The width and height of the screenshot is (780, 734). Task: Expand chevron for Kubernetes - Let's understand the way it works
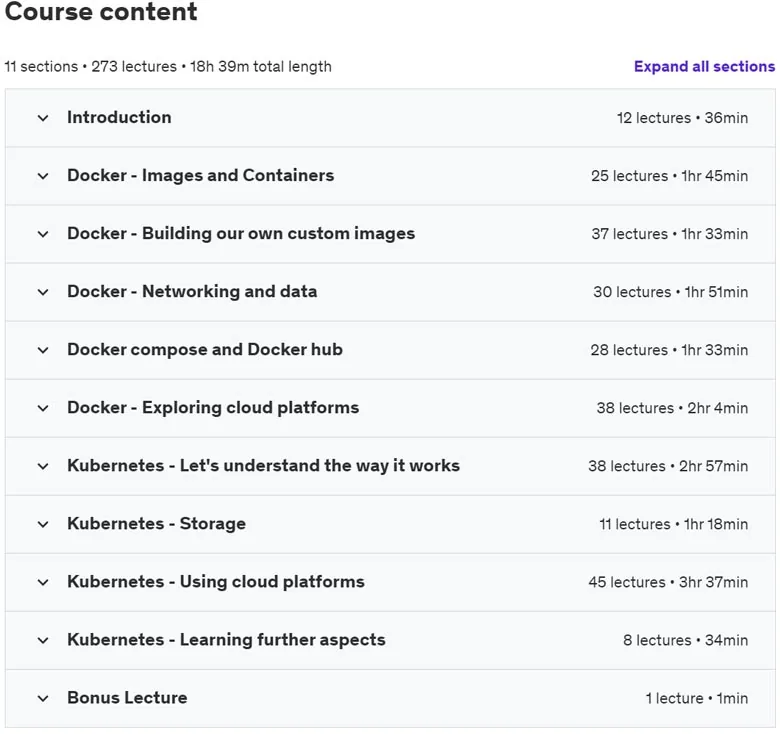pyautogui.click(x=43, y=466)
